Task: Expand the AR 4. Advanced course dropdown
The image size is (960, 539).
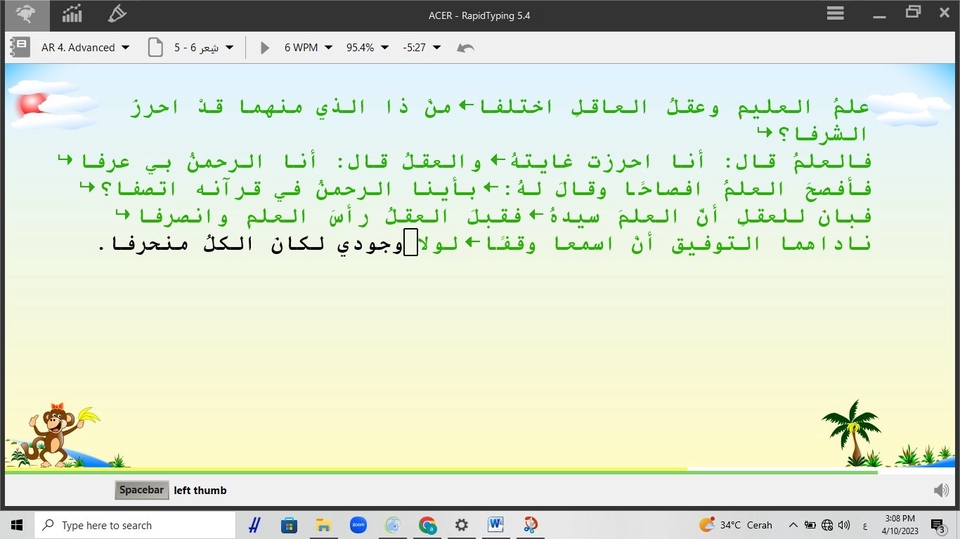Action: 85,47
